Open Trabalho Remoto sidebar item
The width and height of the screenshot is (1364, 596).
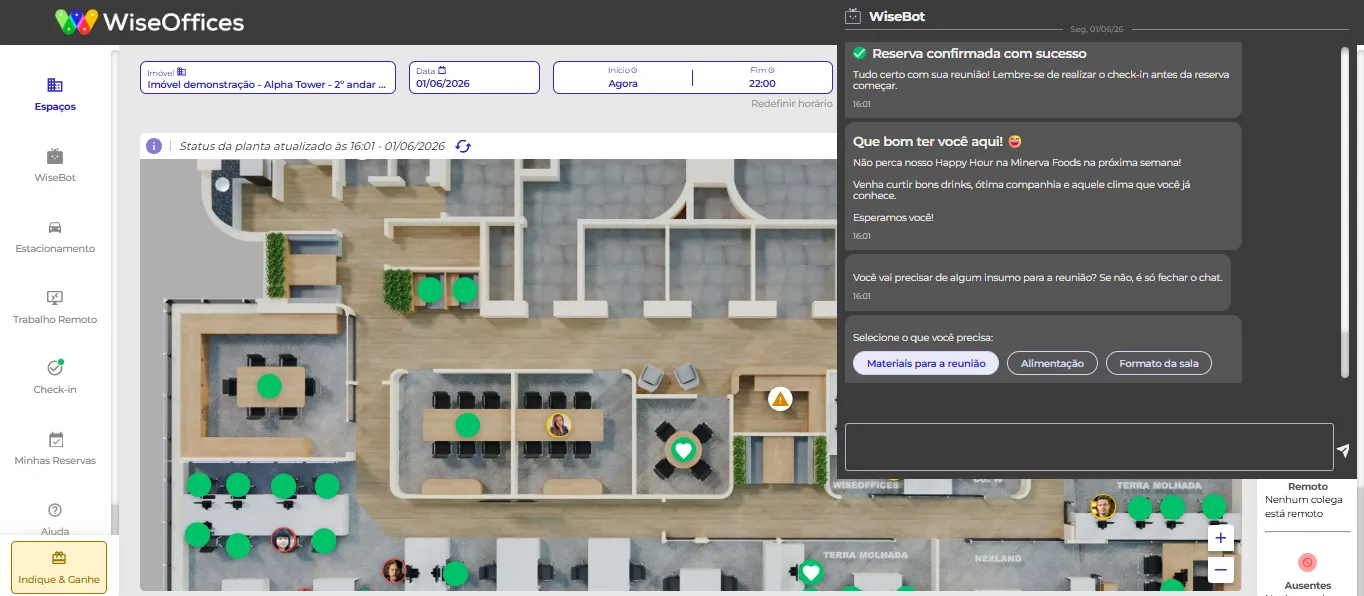pos(55,307)
